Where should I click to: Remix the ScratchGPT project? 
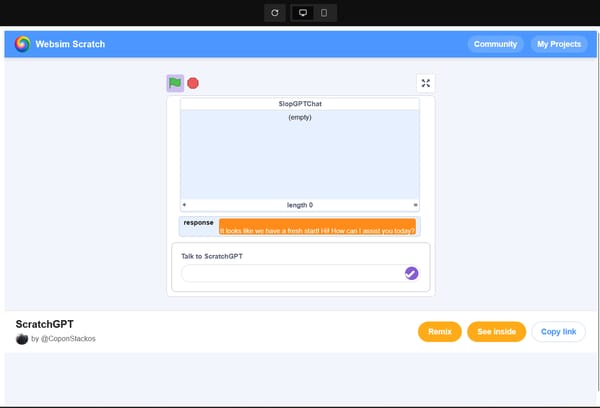click(x=440, y=331)
